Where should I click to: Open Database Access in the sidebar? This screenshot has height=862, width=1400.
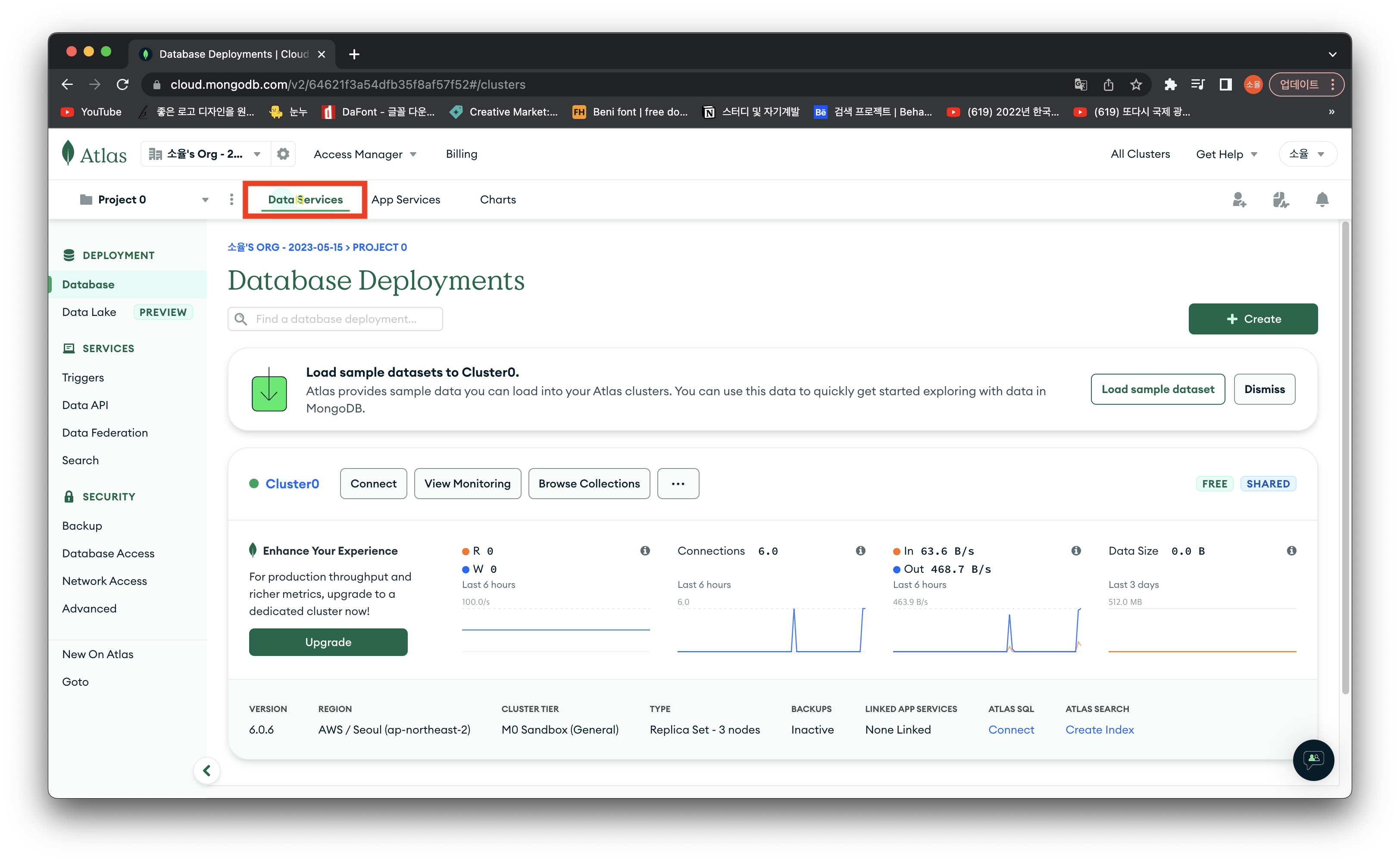point(108,553)
